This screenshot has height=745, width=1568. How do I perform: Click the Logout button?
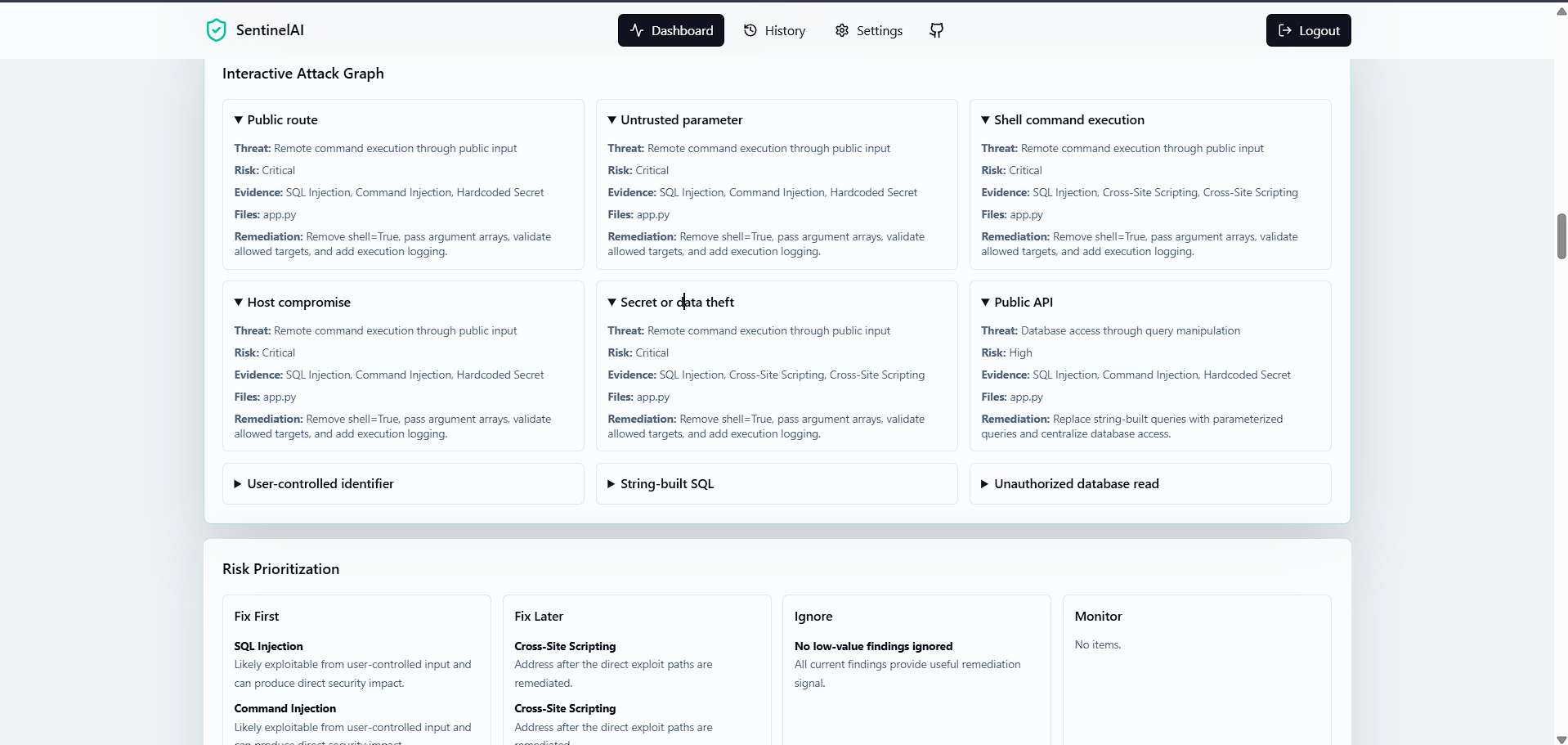tap(1309, 30)
